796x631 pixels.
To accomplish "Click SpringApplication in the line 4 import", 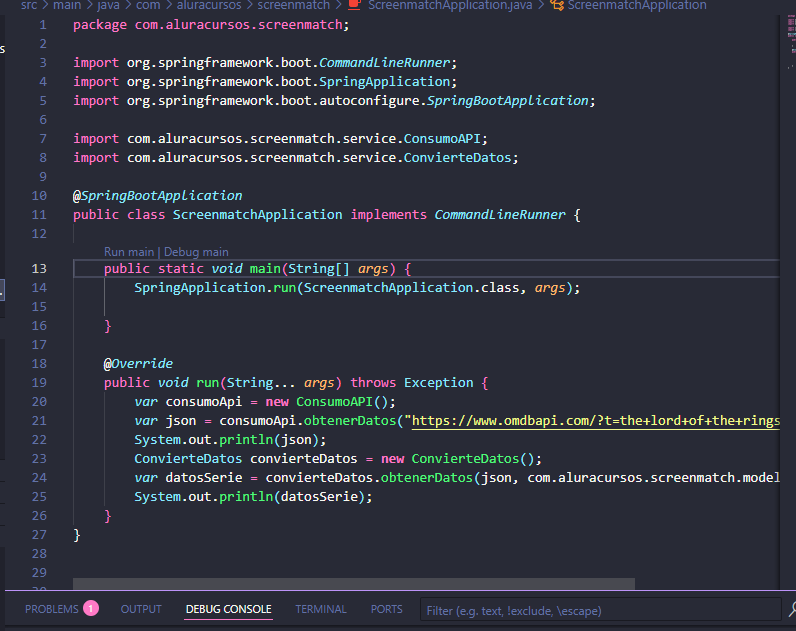I will click(384, 82).
